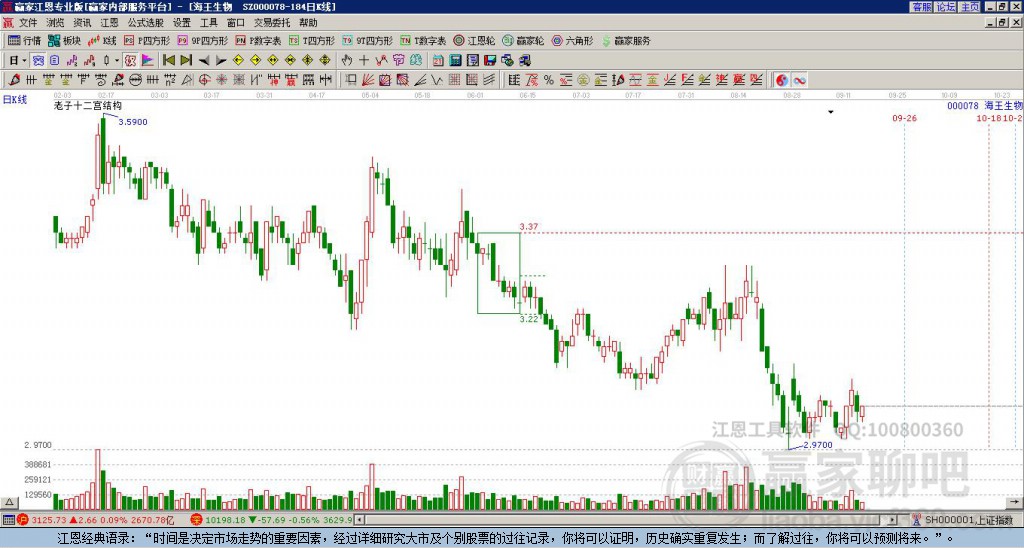Step right with black arrow icon
Screen dimensions: 1024x548
point(221,61)
